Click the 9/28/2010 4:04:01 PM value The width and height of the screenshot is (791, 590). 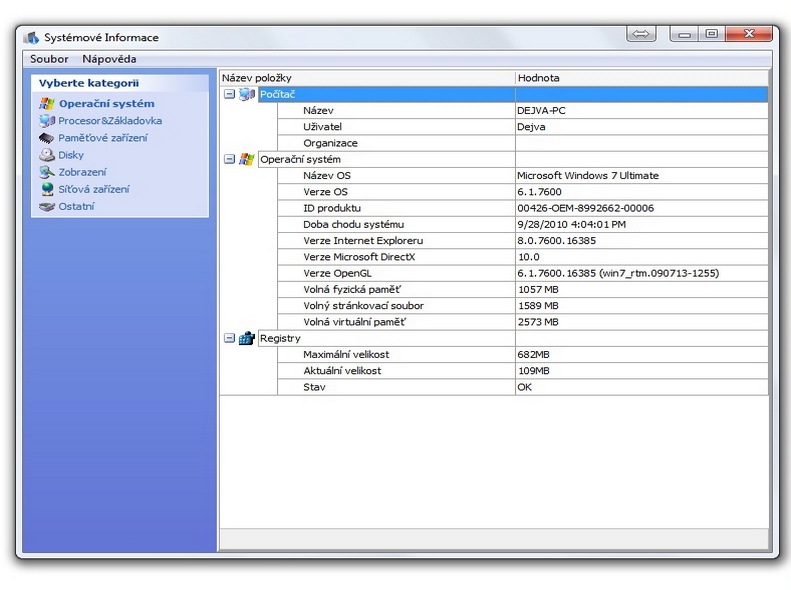pyautogui.click(x=642, y=224)
